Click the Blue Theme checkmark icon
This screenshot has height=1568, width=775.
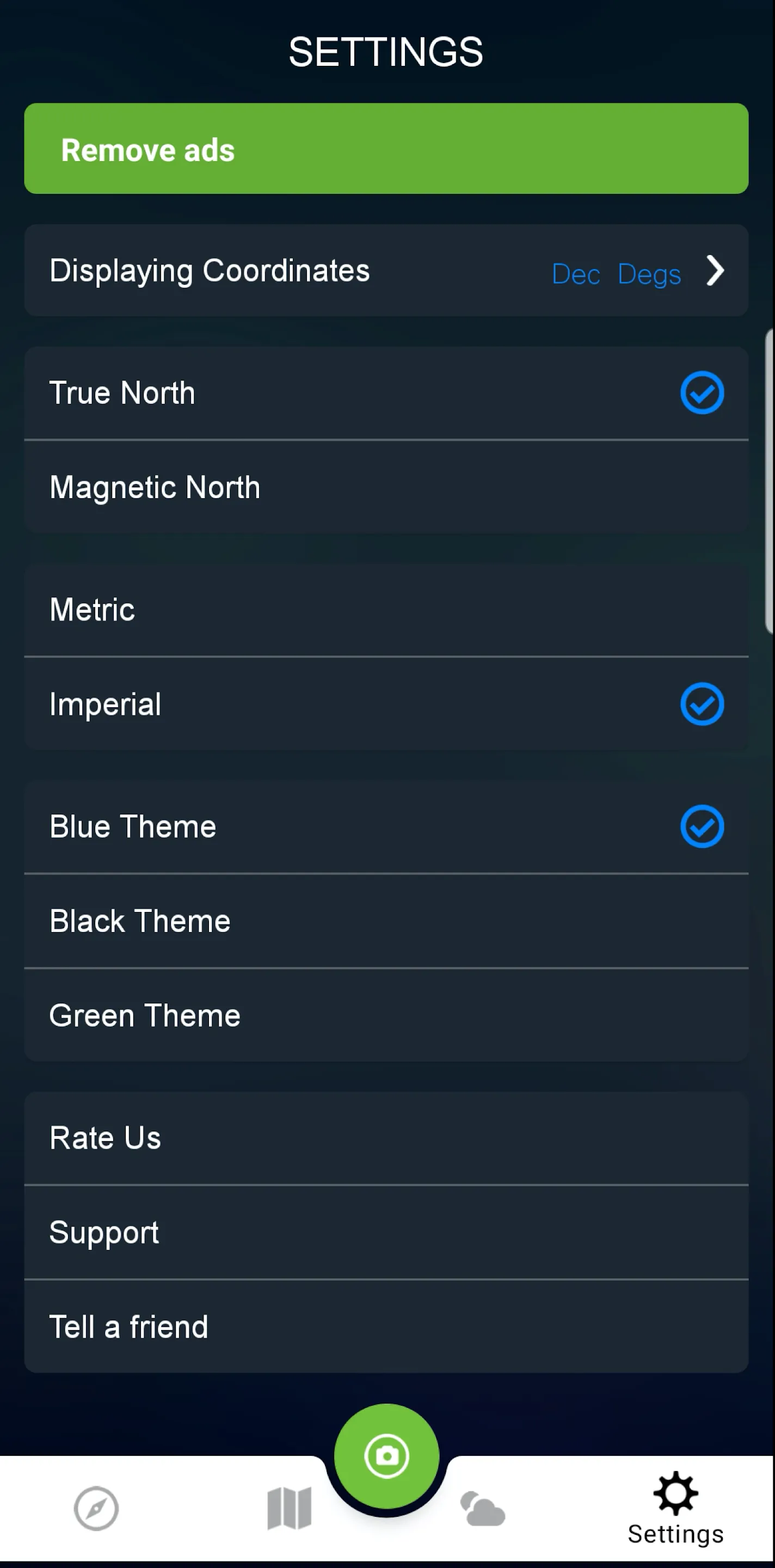click(702, 826)
